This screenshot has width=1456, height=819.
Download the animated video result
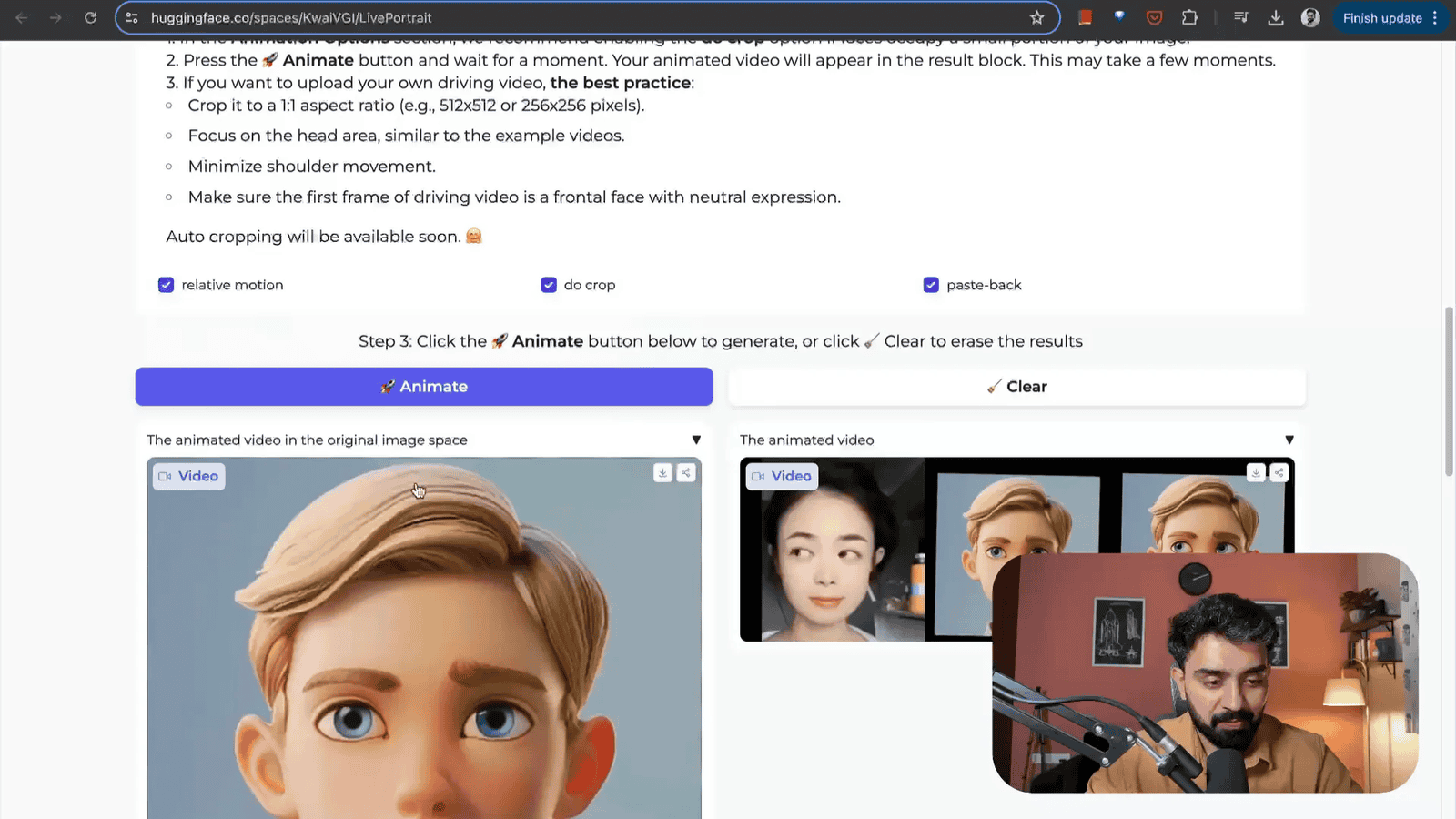pyautogui.click(x=1256, y=472)
